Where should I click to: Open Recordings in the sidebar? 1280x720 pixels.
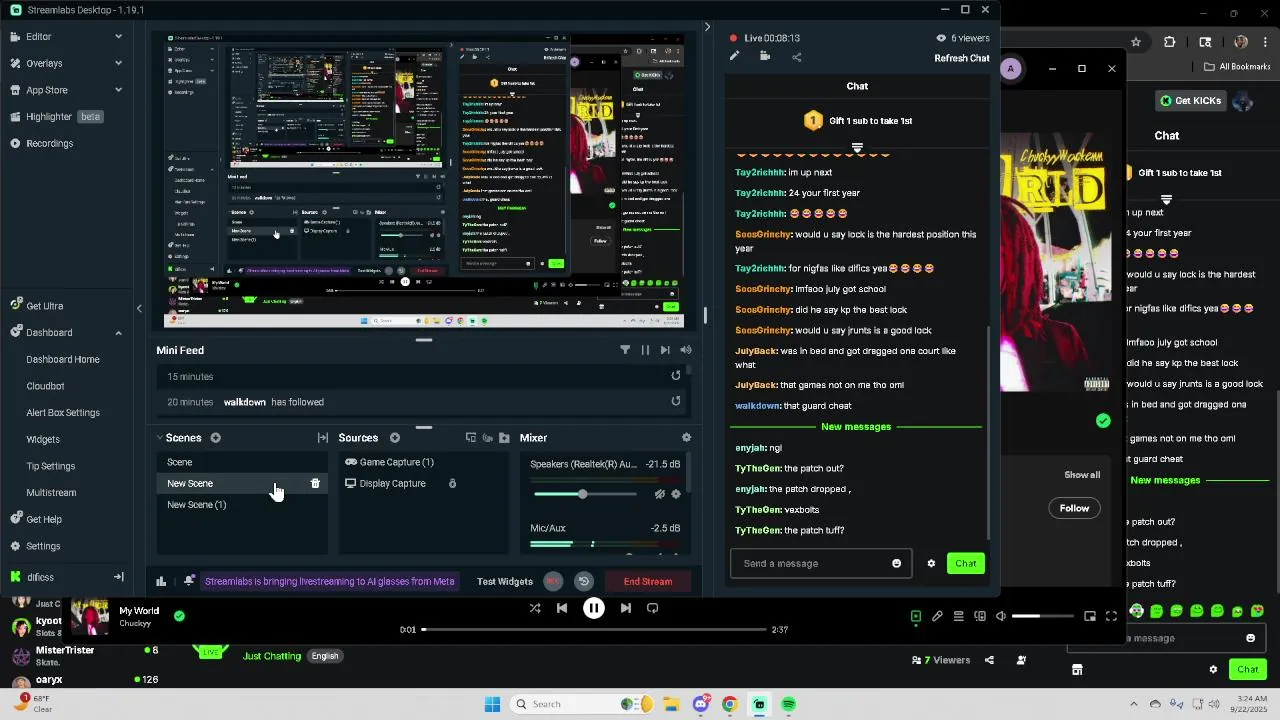tap(49, 143)
